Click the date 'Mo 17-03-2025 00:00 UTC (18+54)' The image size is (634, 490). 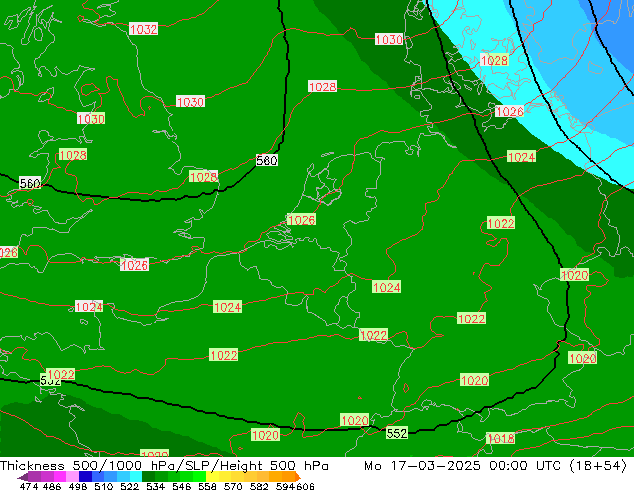pyautogui.click(x=495, y=466)
